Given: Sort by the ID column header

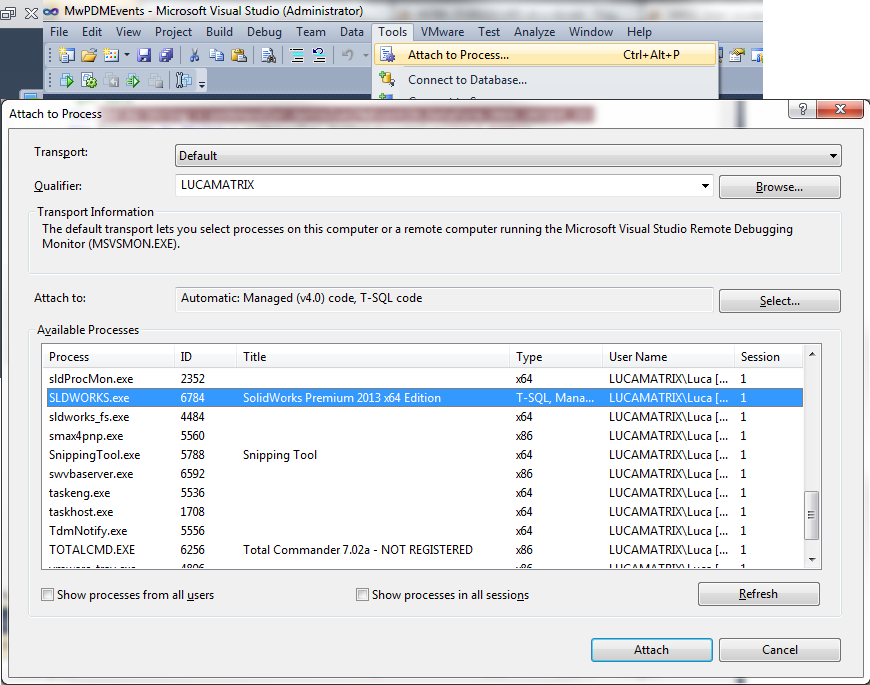Looking at the screenshot, I should (206, 357).
